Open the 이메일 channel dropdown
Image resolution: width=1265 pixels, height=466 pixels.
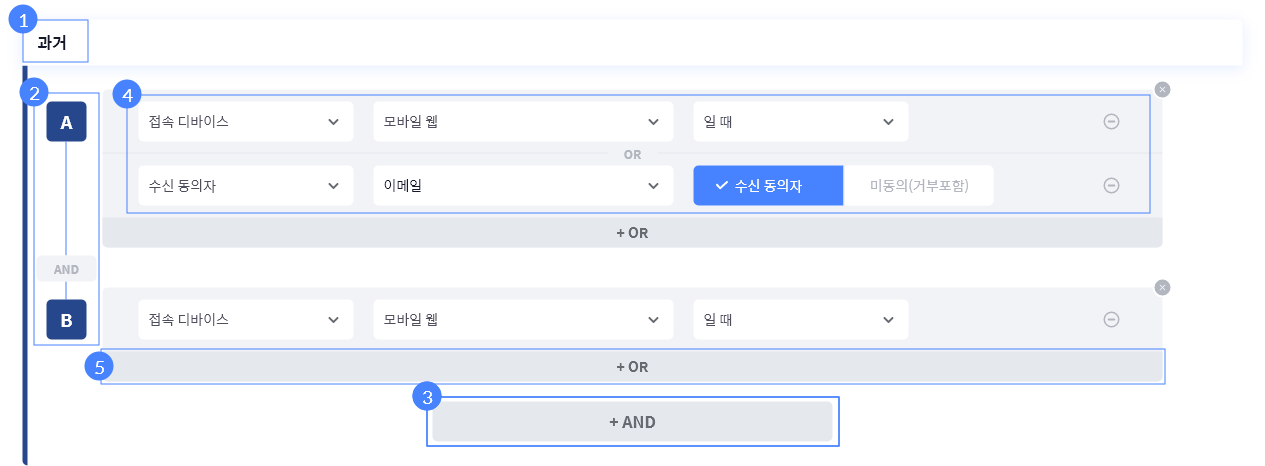pos(521,185)
